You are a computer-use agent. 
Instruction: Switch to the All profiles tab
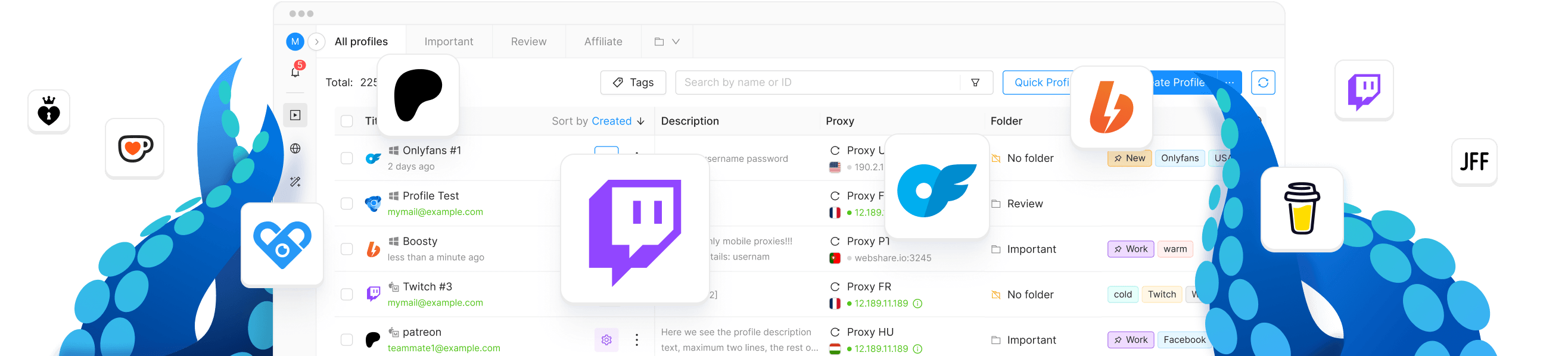361,42
